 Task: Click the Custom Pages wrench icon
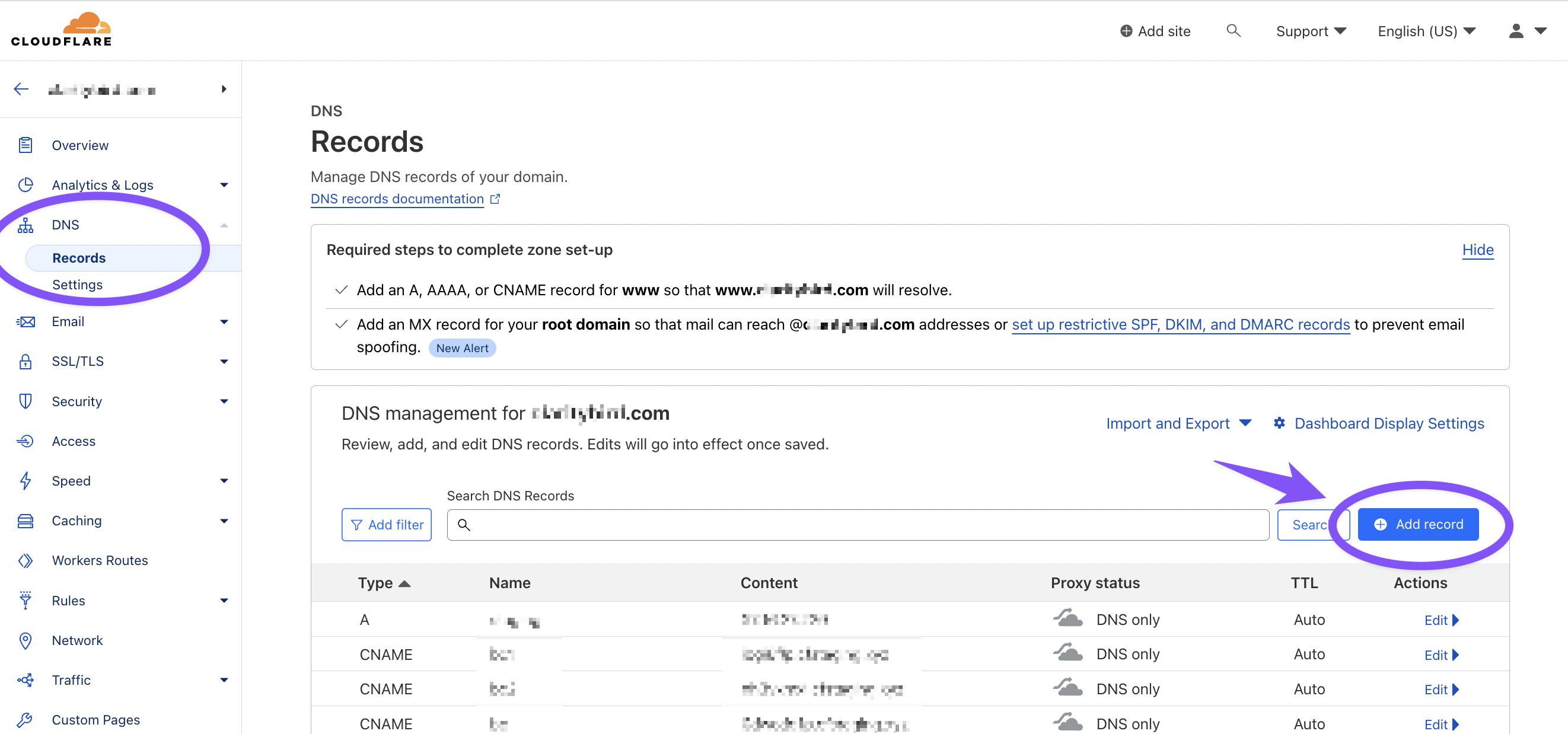point(26,719)
